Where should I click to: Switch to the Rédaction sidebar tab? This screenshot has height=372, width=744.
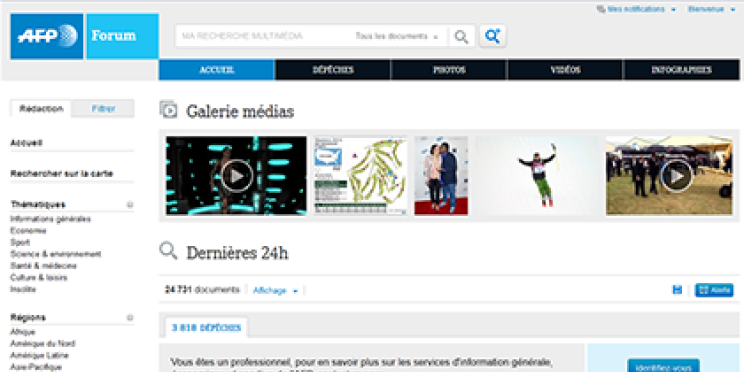(41, 109)
